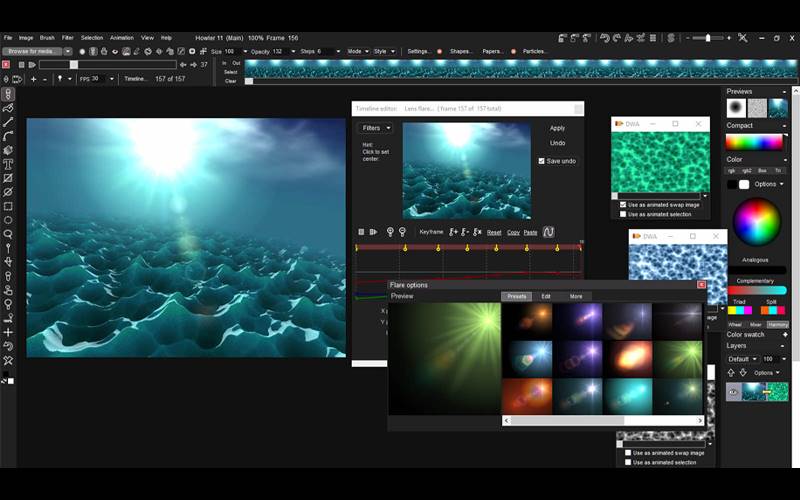Click the layer visibility eye icon
Image resolution: width=800 pixels, height=500 pixels.
(732, 393)
